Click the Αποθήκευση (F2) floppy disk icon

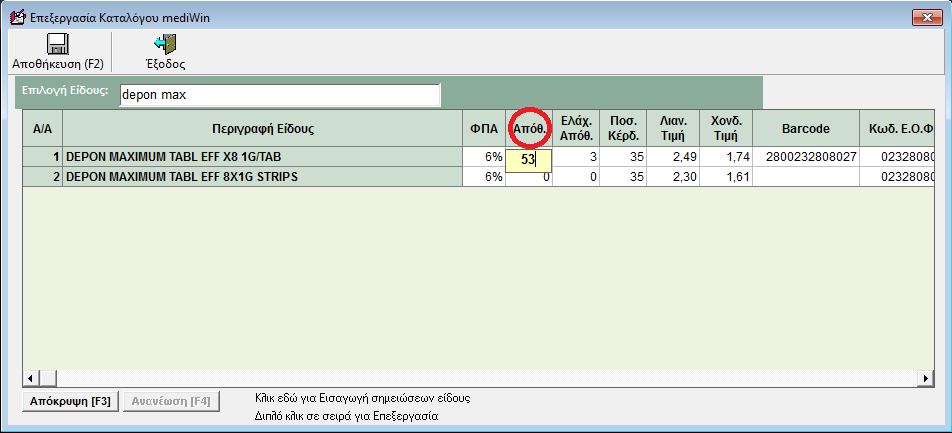coord(58,44)
